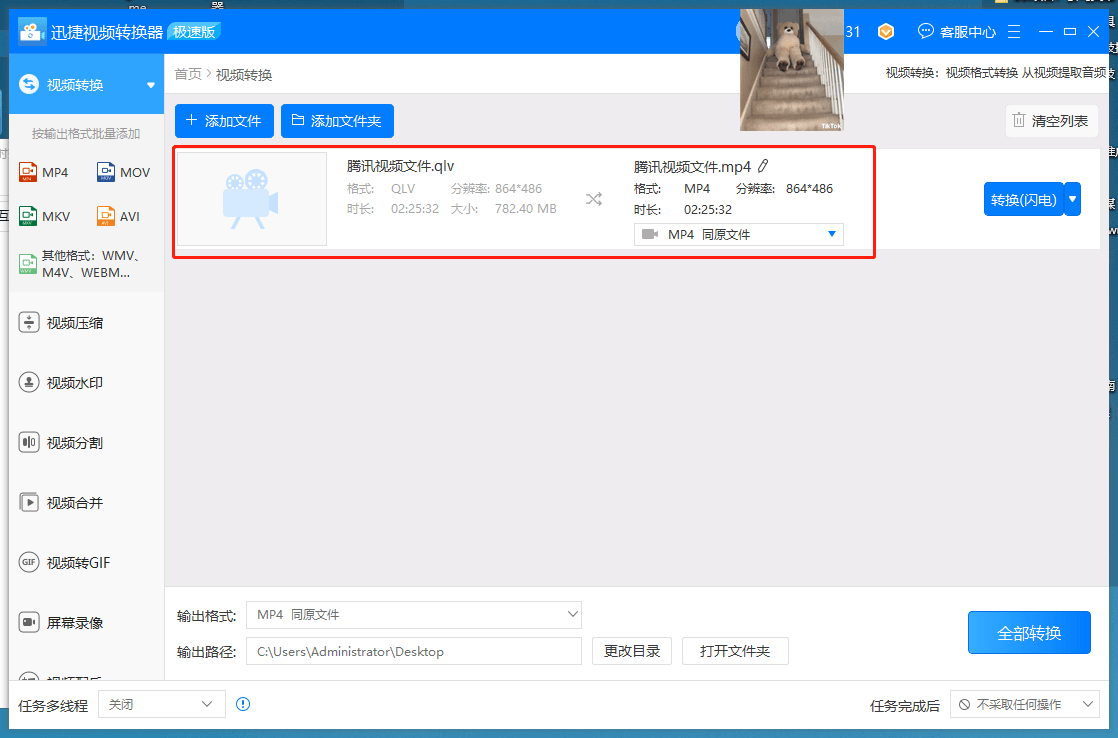Click the output path input field
The width and height of the screenshot is (1118, 738).
tap(414, 650)
